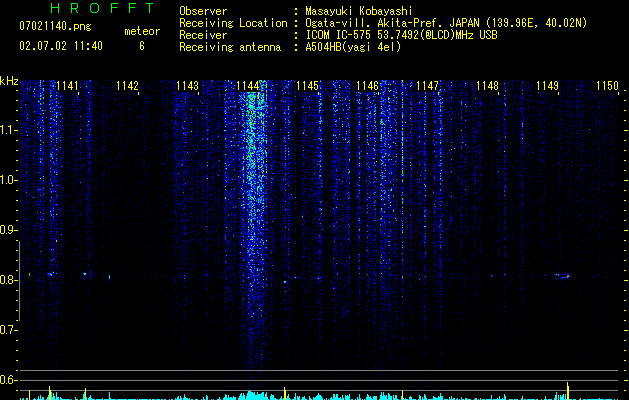Click the 0.8 kHz axis label

pos(8,280)
